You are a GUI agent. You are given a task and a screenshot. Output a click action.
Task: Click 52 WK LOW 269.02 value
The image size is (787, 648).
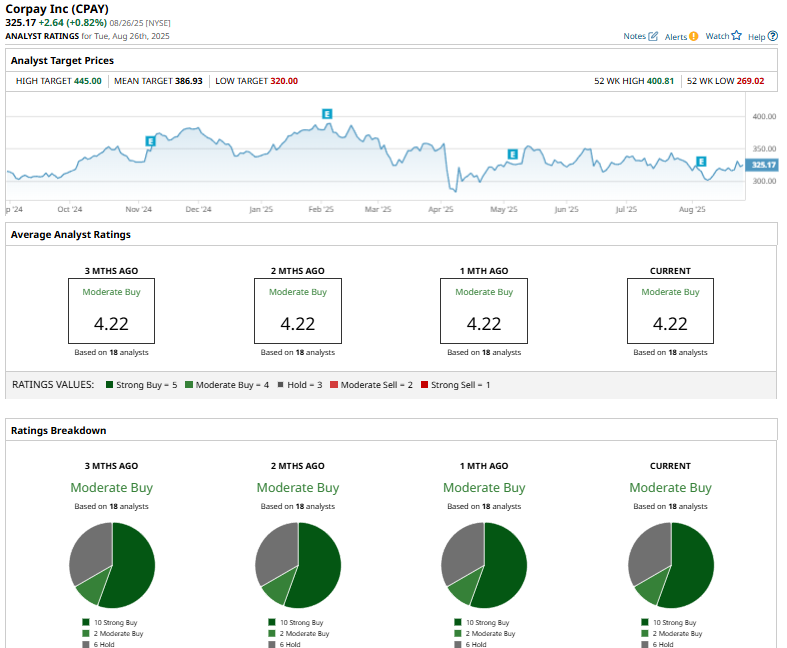750,81
